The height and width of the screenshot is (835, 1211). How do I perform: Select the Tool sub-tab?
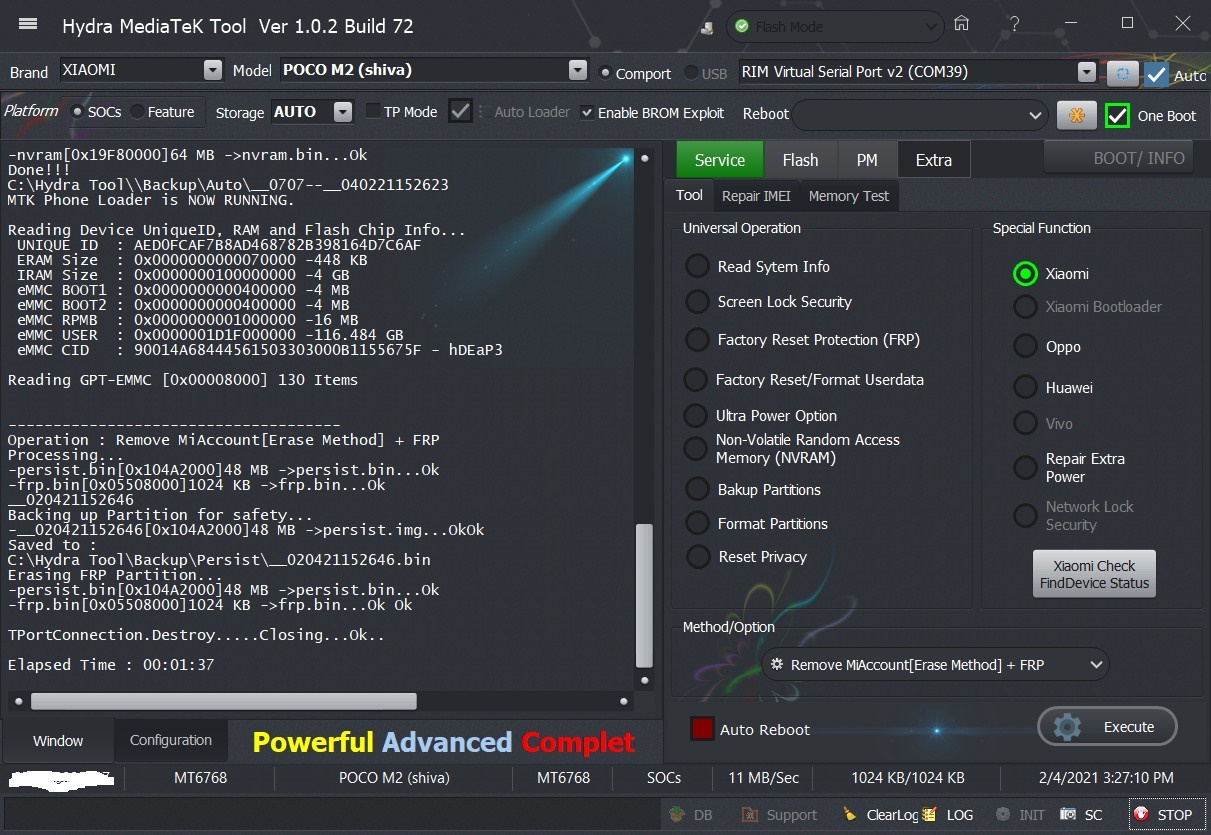pos(689,196)
